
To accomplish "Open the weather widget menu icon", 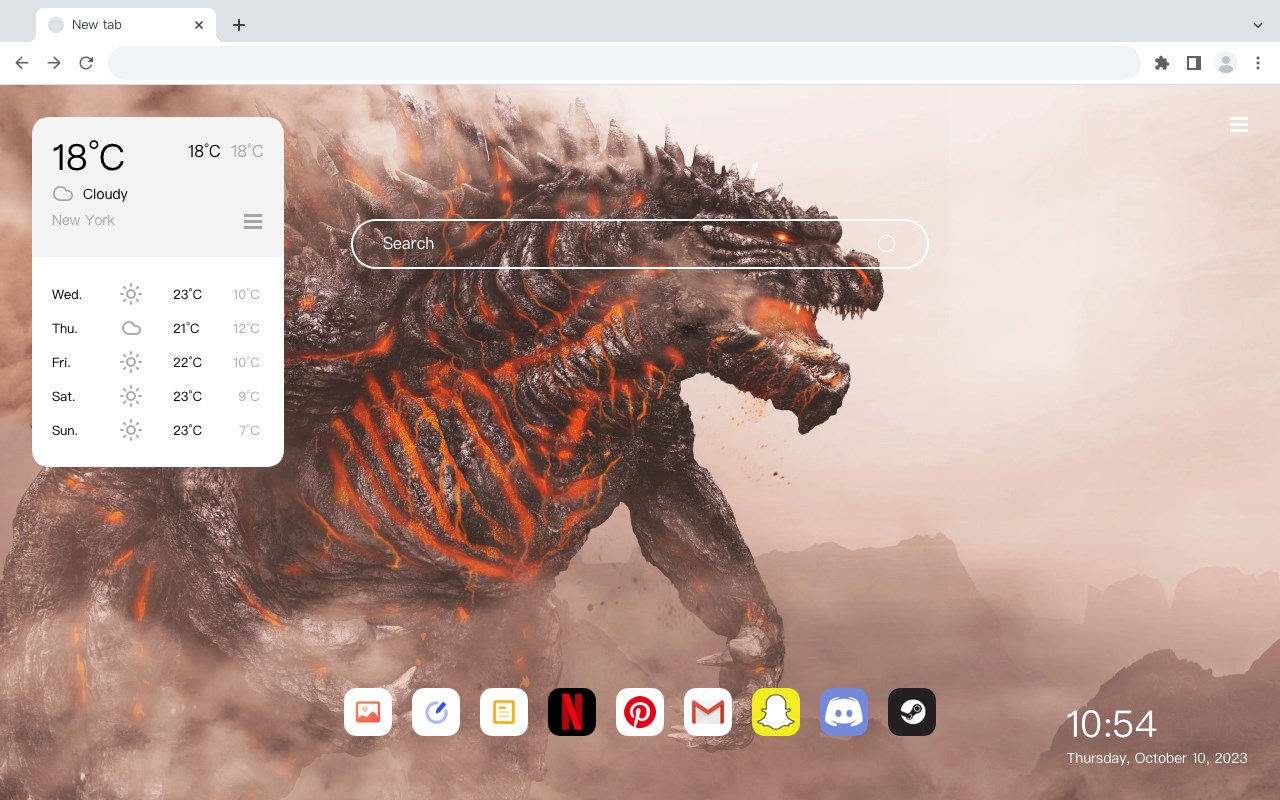I will [x=253, y=221].
